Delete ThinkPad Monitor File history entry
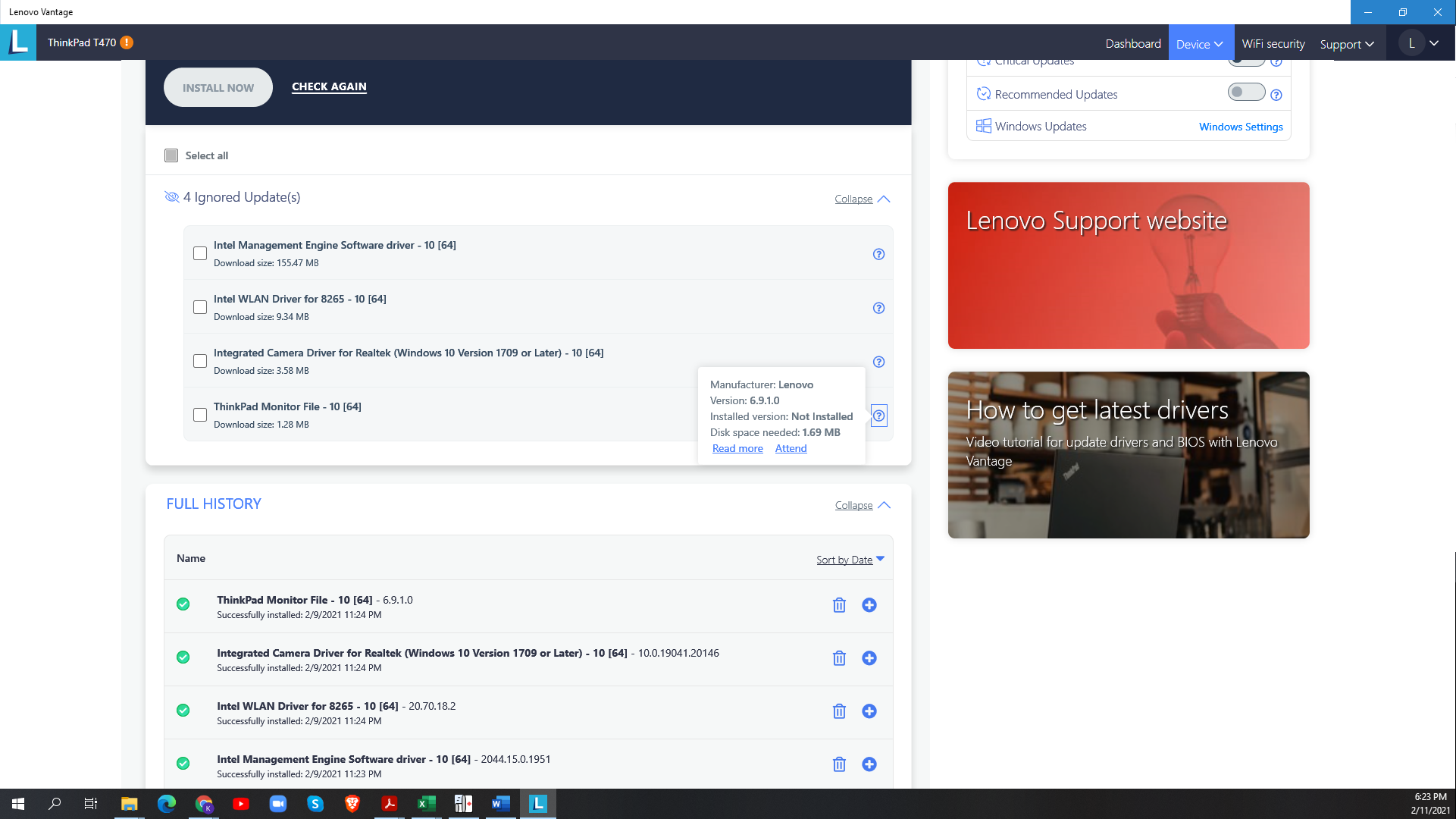Screen dimensions: 1456x819 (x=839, y=605)
